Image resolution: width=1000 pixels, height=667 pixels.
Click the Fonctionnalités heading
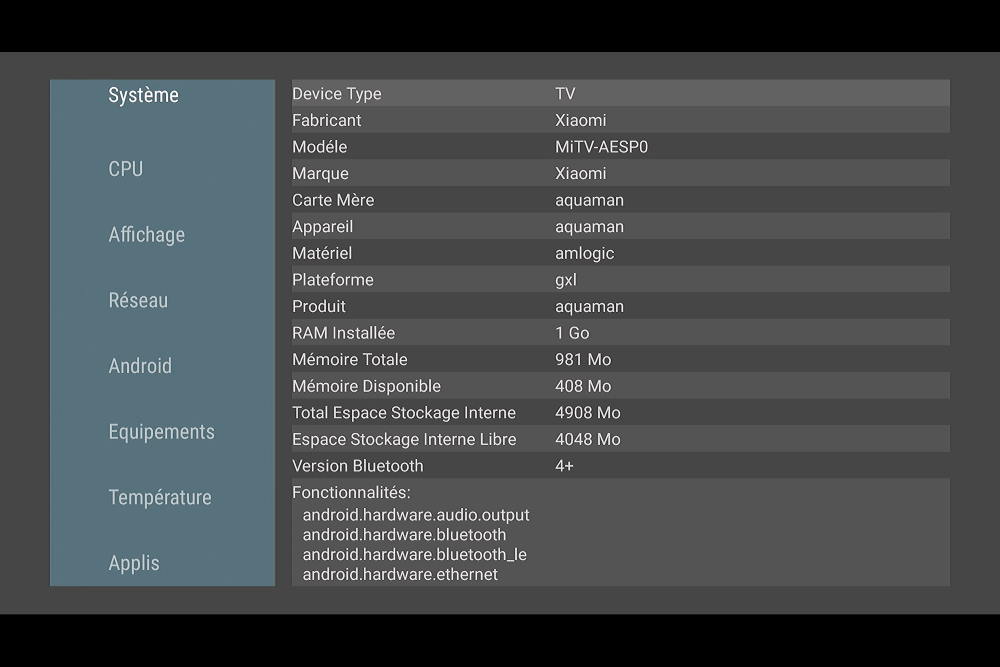pos(351,492)
